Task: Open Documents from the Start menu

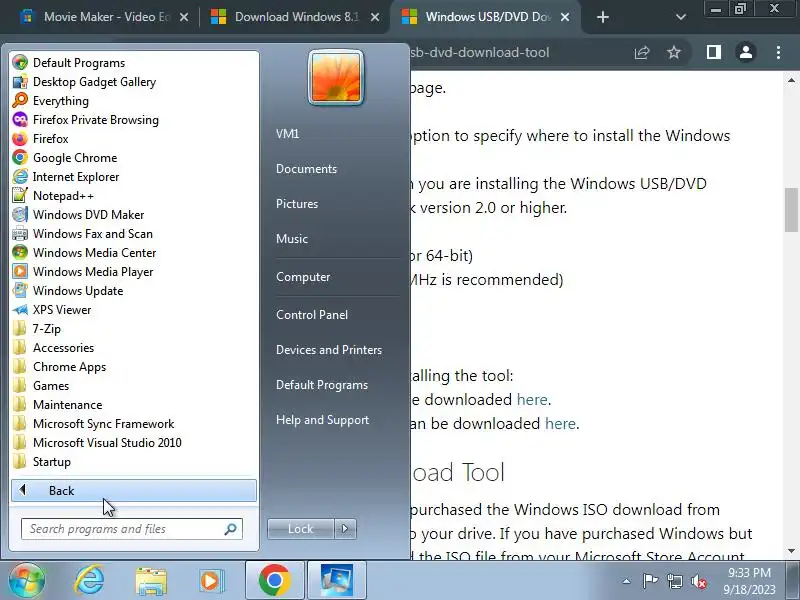Action: pyautogui.click(x=306, y=169)
